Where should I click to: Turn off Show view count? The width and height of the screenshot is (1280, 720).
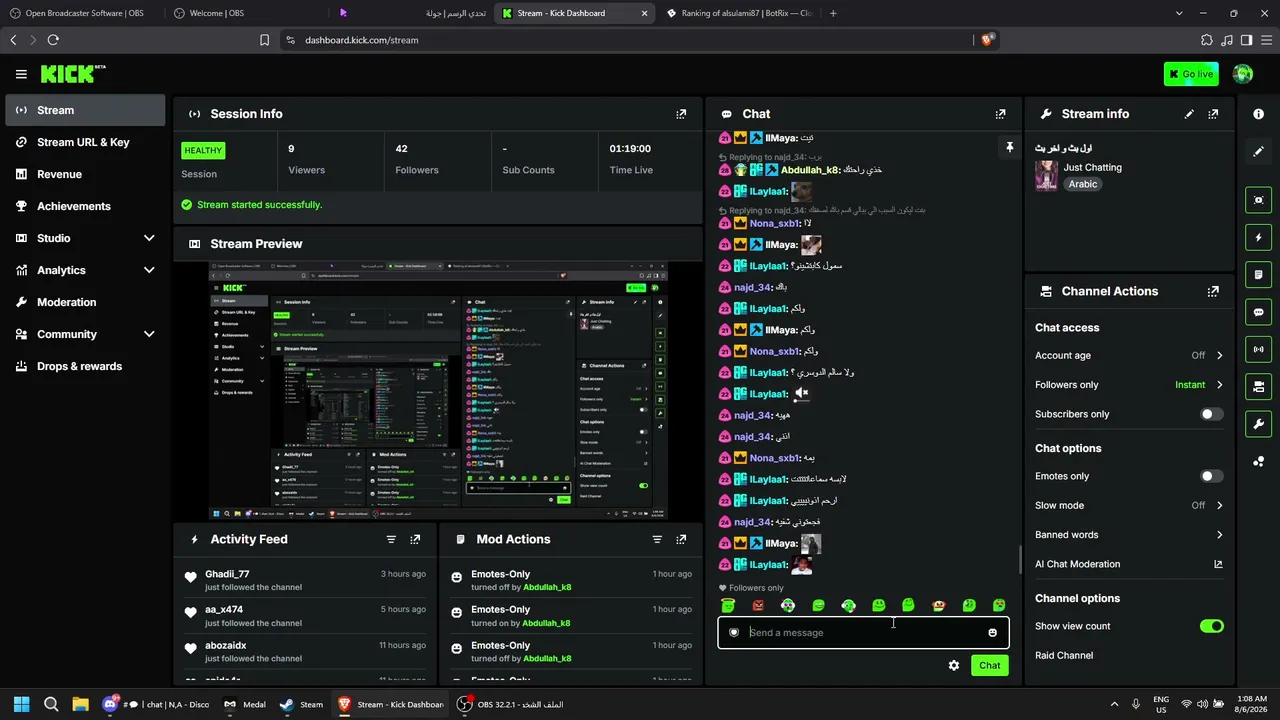1211,626
